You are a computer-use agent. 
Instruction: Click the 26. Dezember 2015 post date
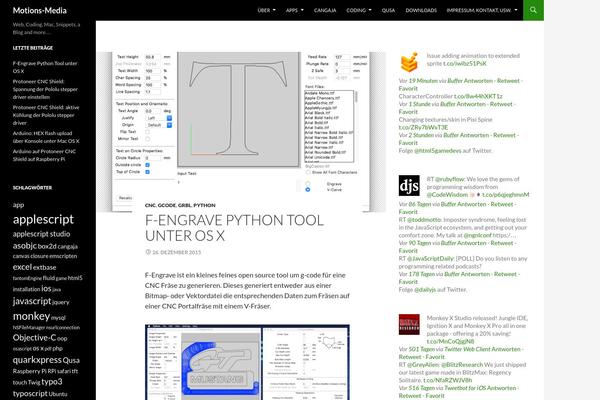tap(176, 252)
